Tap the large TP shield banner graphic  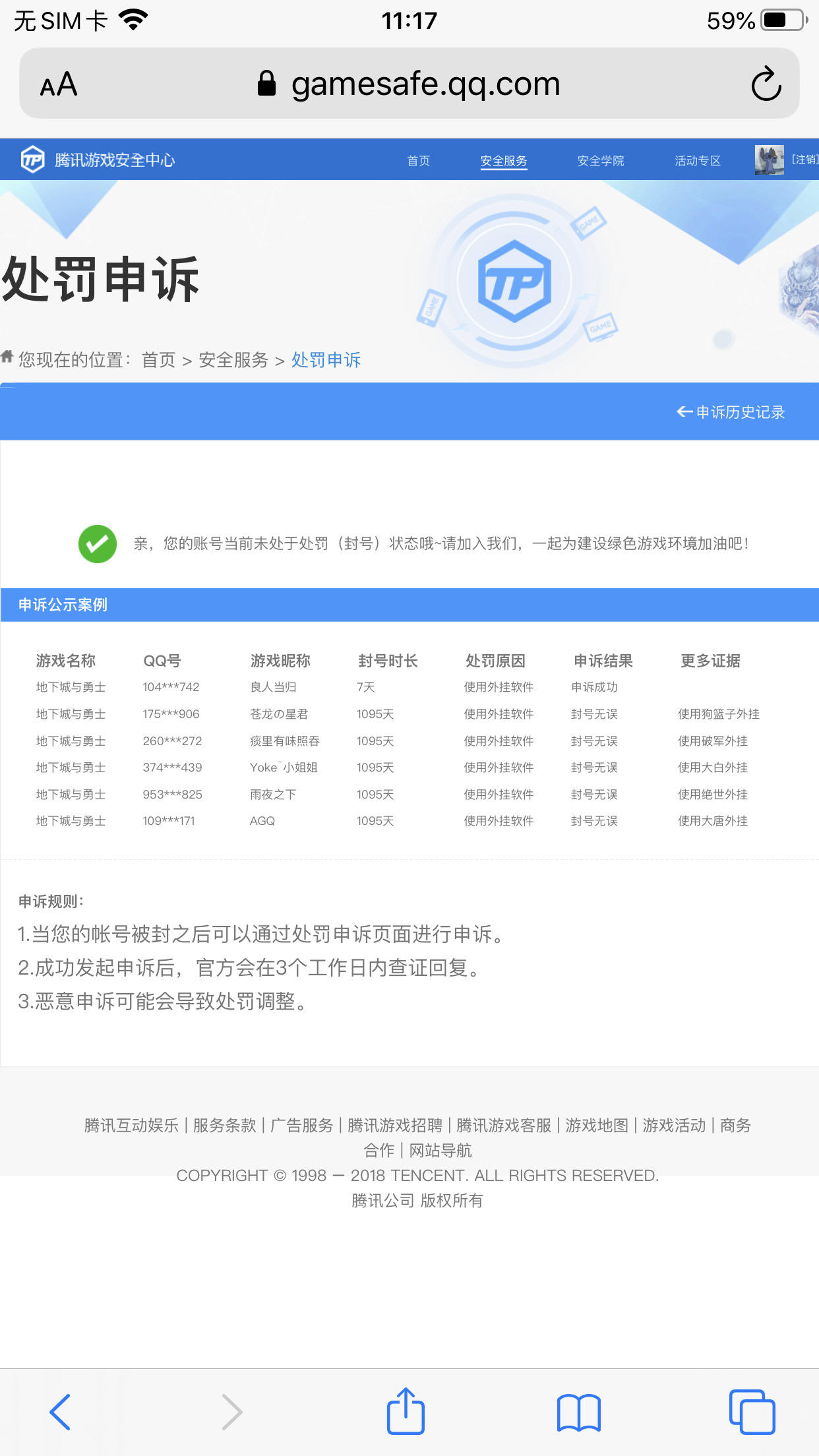[514, 282]
